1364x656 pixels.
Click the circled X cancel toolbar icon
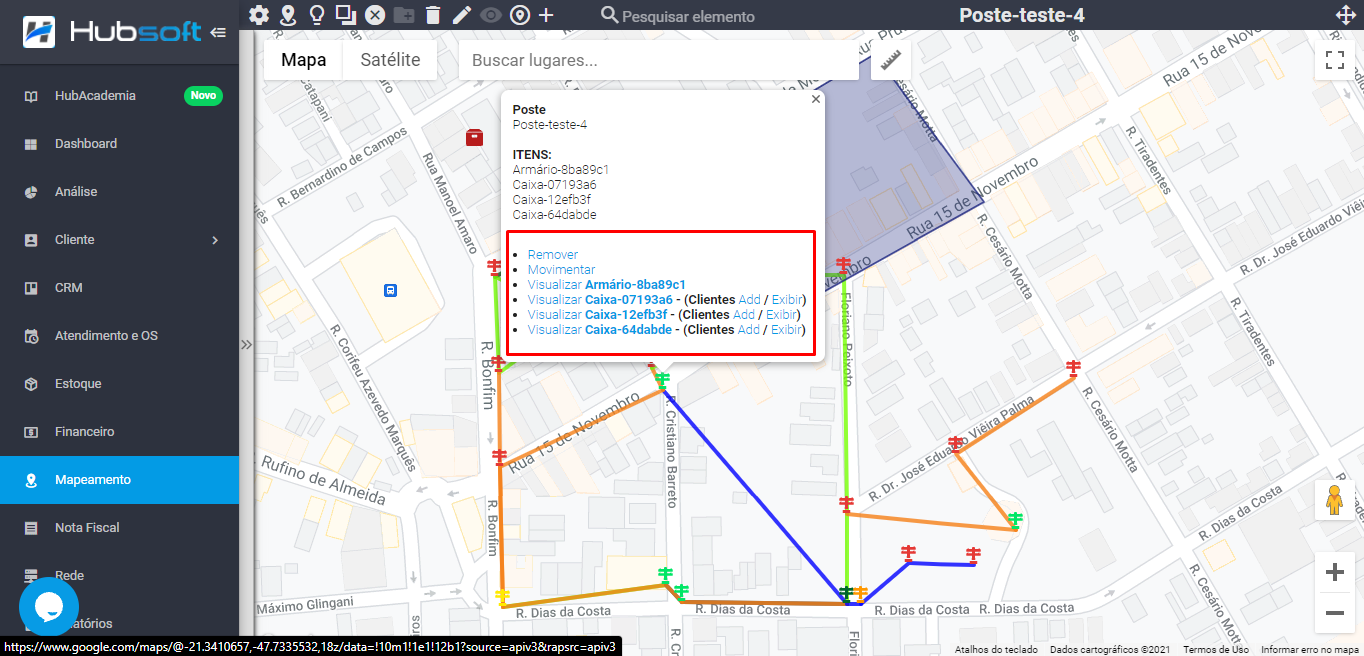point(375,15)
